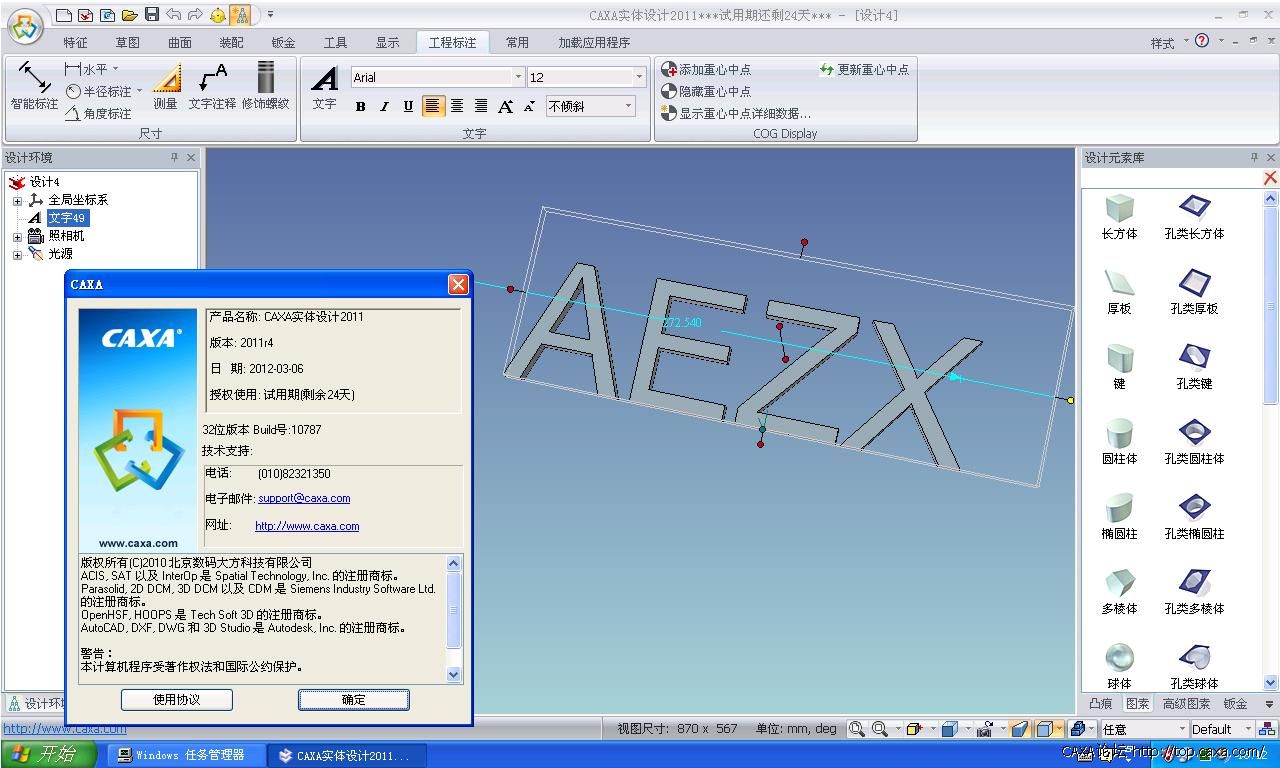Viewport: 1280px width, 768px height.
Task: Pick the Polygon prism (多棱体) element
Action: (x=1119, y=592)
